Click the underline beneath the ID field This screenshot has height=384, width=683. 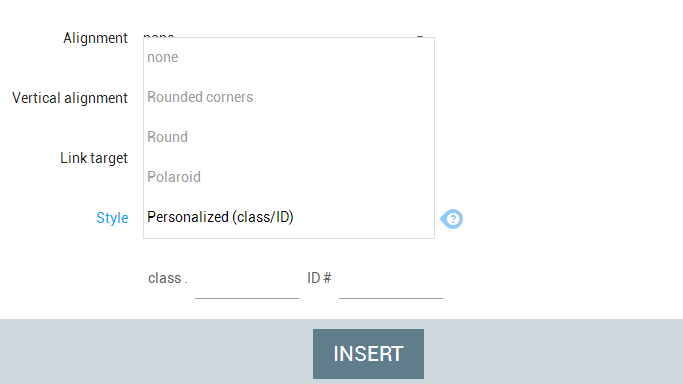pos(391,298)
